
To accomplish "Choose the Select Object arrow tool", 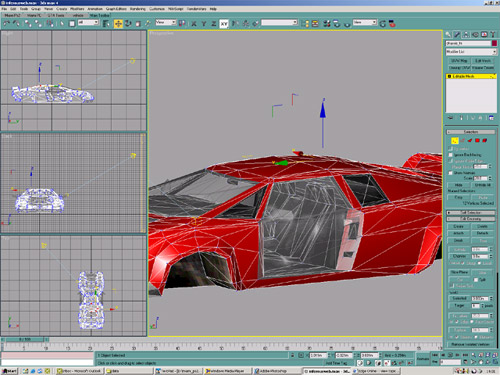I will (x=62, y=23).
